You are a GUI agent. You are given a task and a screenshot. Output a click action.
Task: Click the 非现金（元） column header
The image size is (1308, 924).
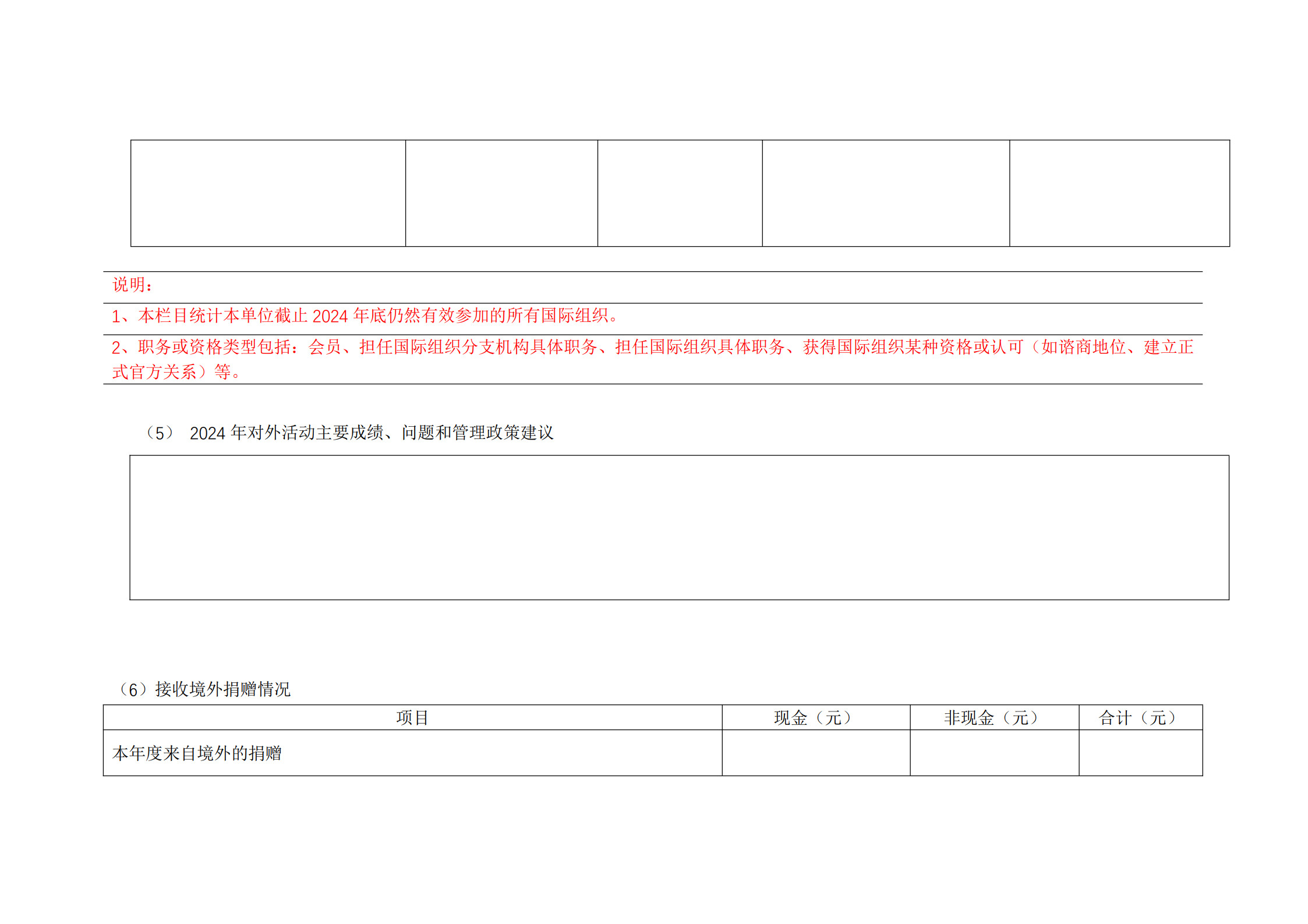point(994,717)
